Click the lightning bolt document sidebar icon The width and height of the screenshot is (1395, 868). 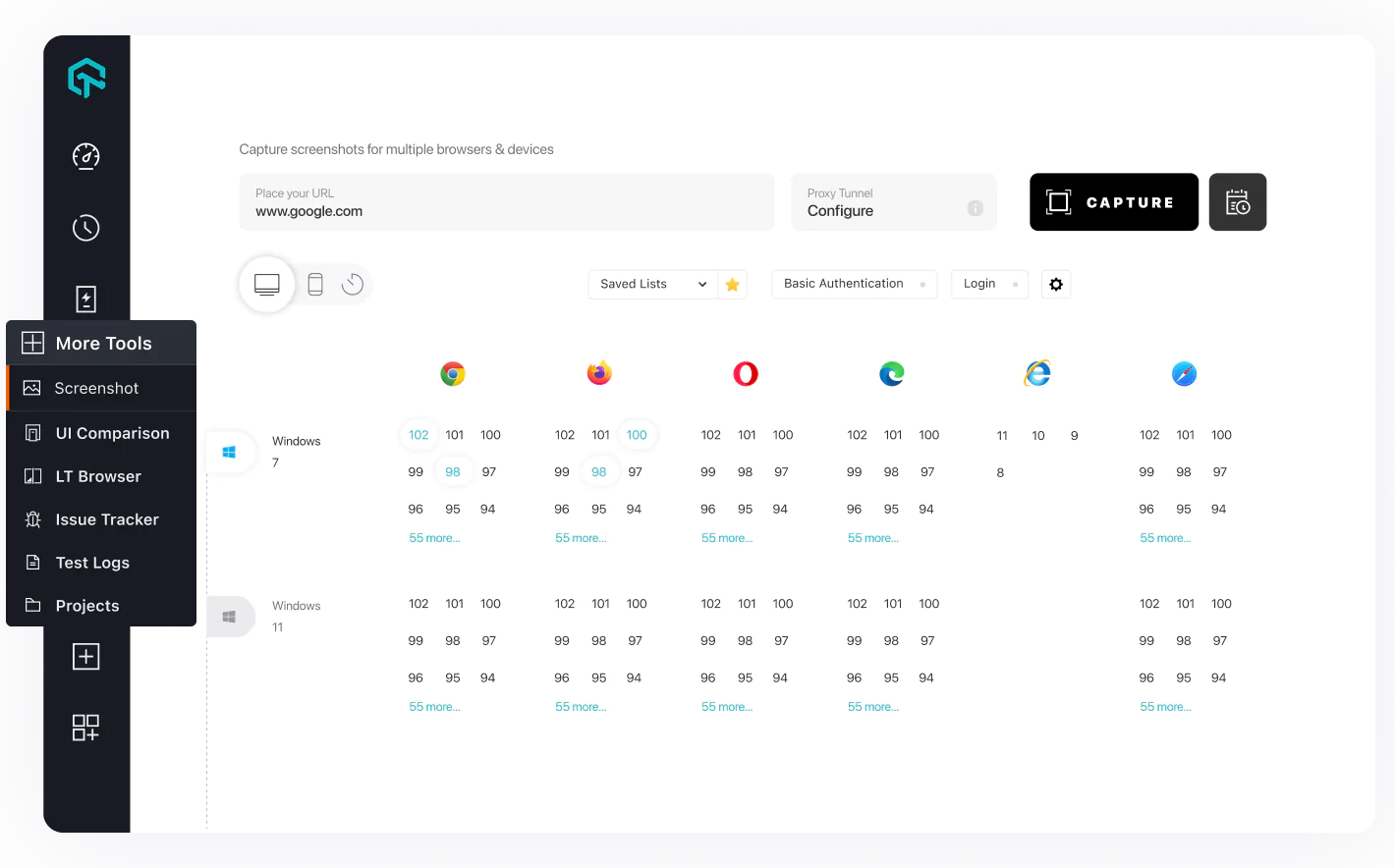(x=86, y=299)
